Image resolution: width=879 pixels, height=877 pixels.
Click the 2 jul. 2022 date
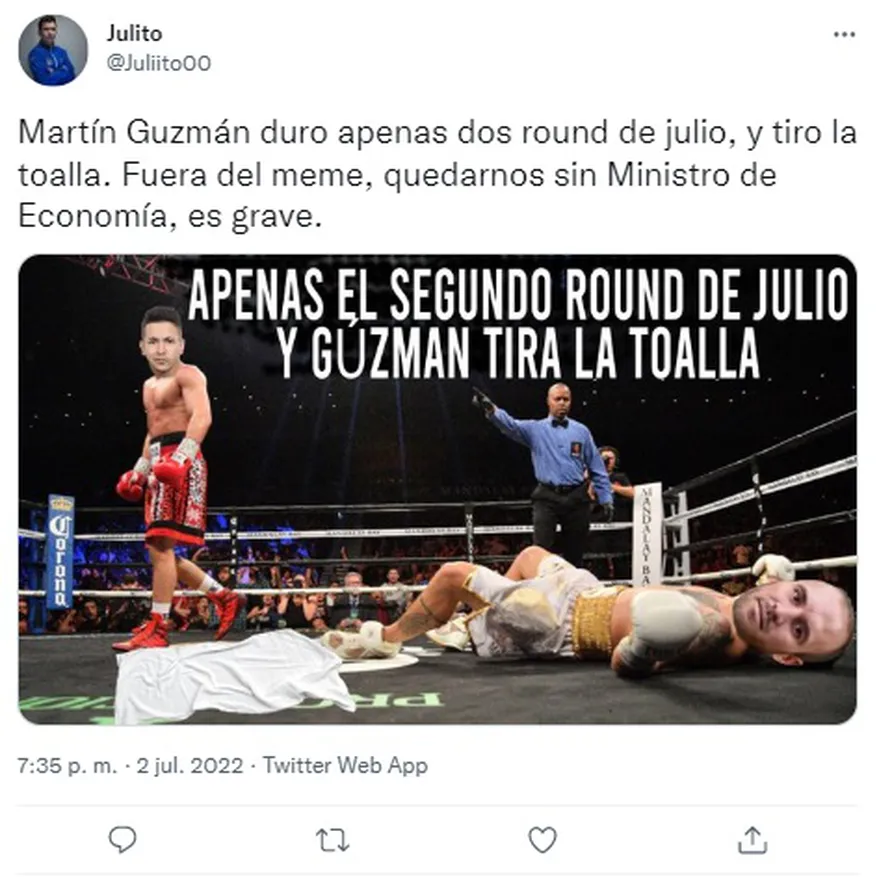point(190,765)
